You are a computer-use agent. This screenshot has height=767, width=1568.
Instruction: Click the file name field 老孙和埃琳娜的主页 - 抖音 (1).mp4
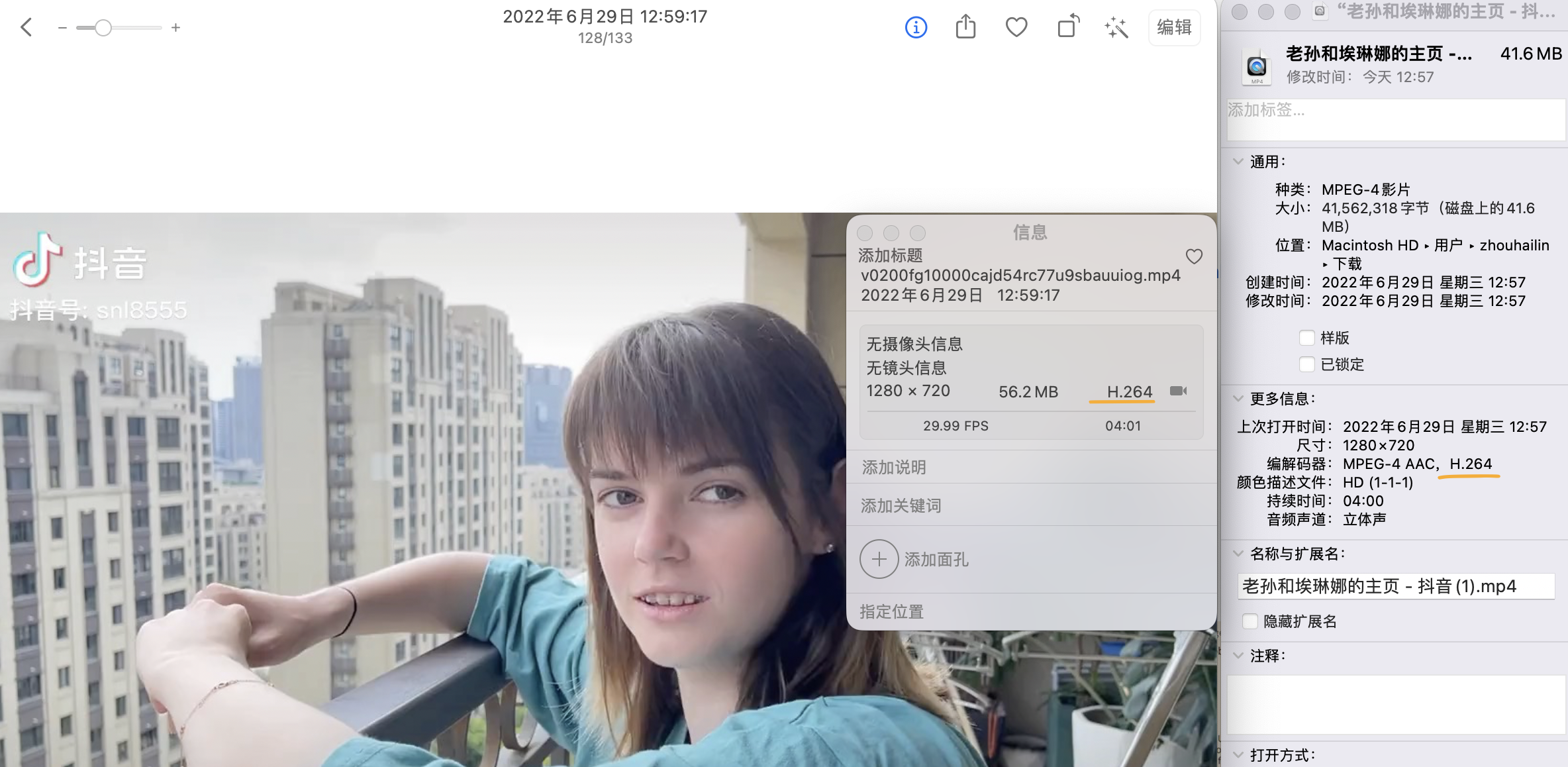point(1396,586)
